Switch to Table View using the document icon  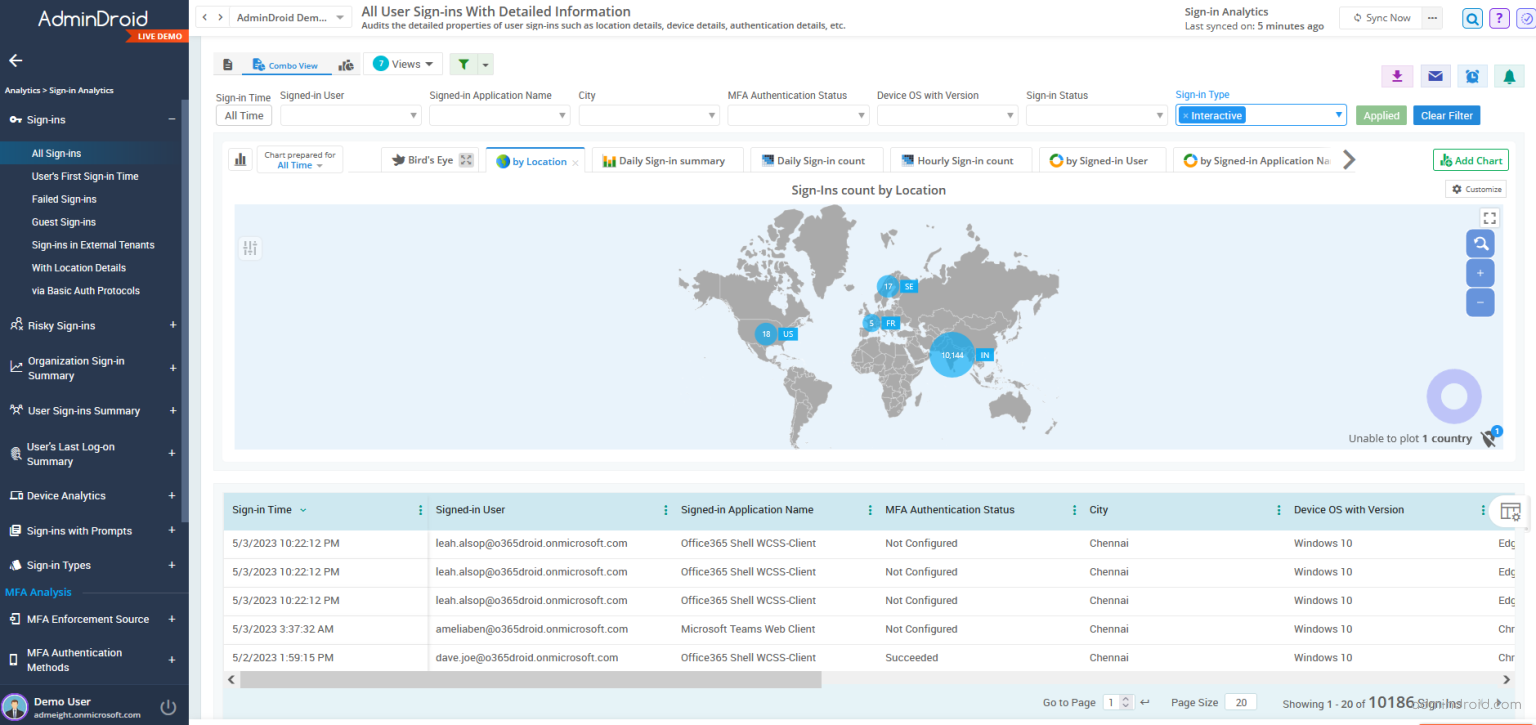coord(227,63)
